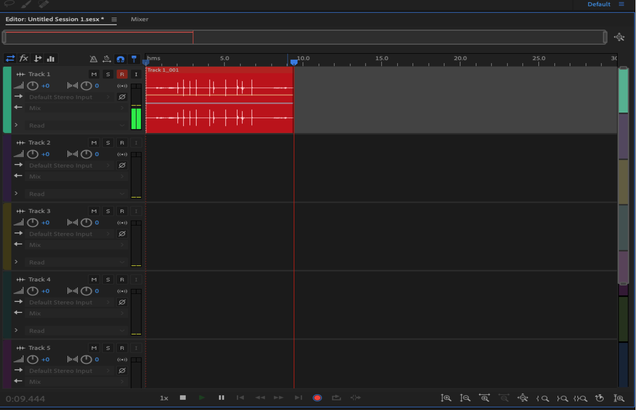
Task: Switch to the Mixer tab
Action: (139, 19)
